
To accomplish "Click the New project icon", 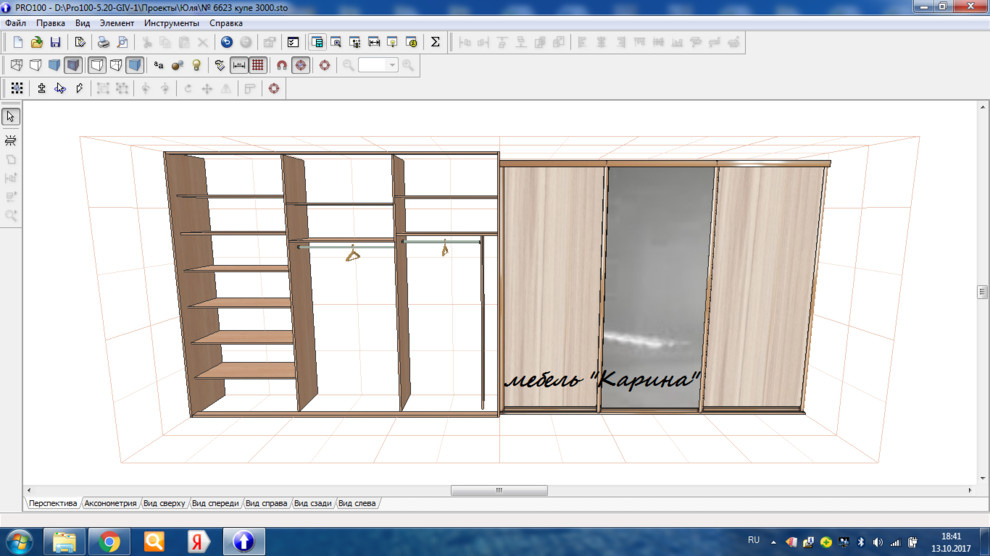I will tap(18, 42).
